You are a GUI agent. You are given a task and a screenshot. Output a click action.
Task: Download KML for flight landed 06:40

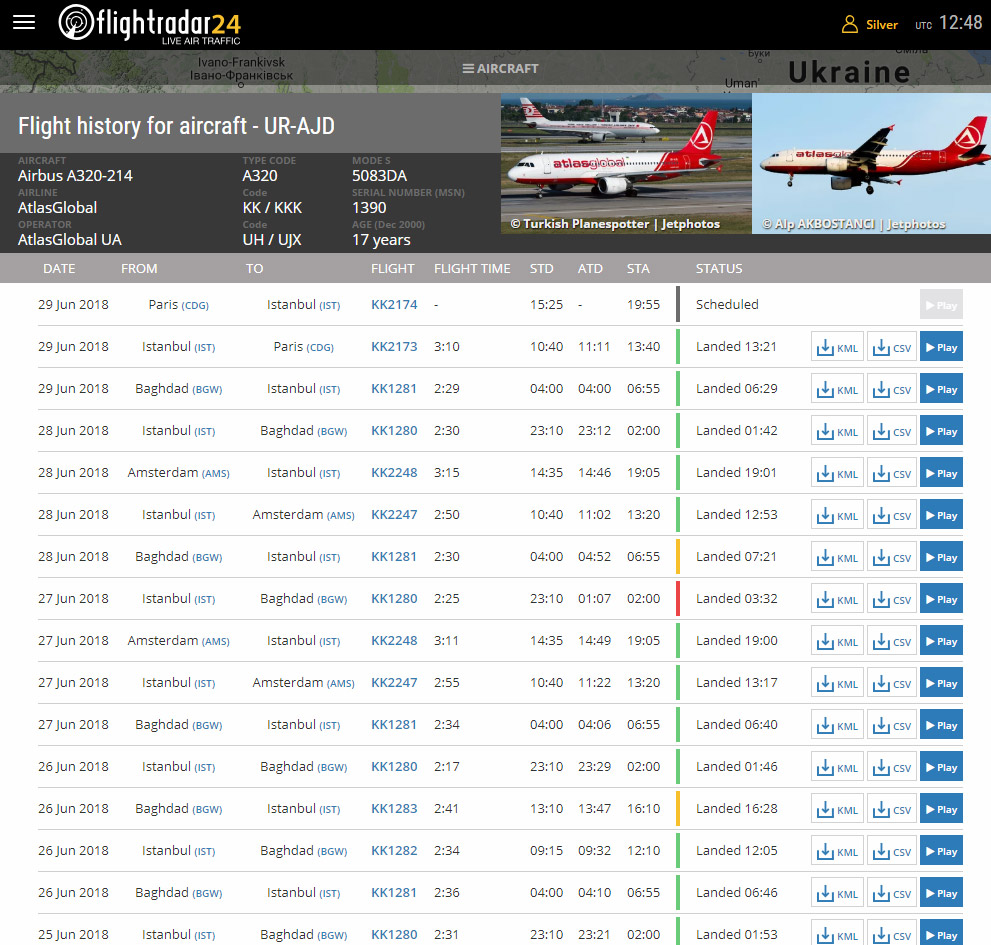tap(837, 725)
